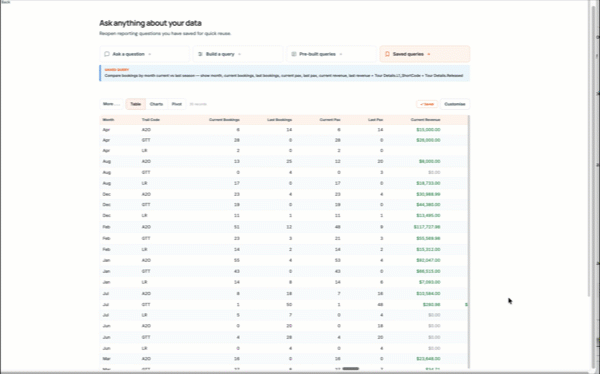Click the table's horizontal scrollbar thumb
This screenshot has height=374, width=600.
tap(351, 369)
